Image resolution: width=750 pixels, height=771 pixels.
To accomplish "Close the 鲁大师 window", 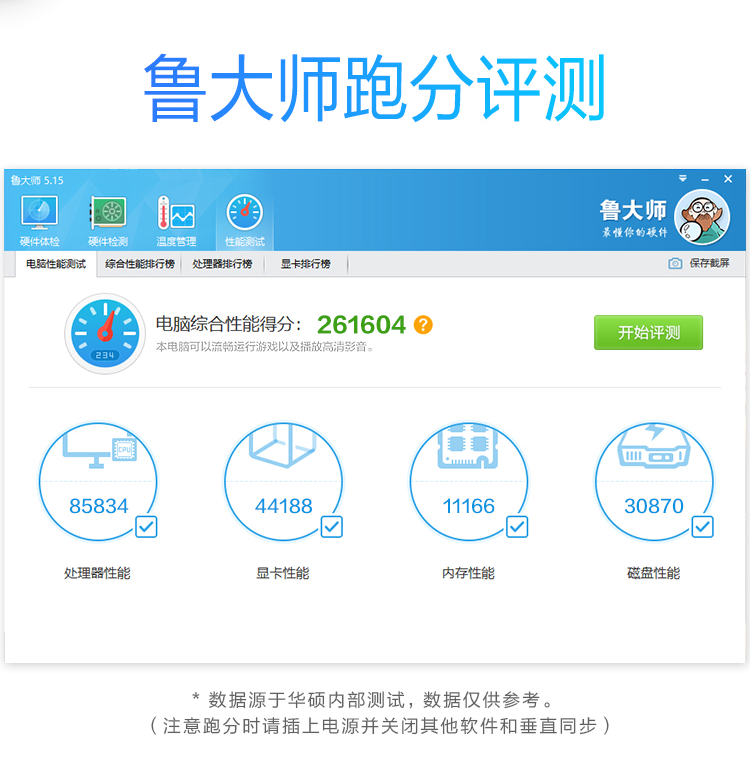I will 728,179.
